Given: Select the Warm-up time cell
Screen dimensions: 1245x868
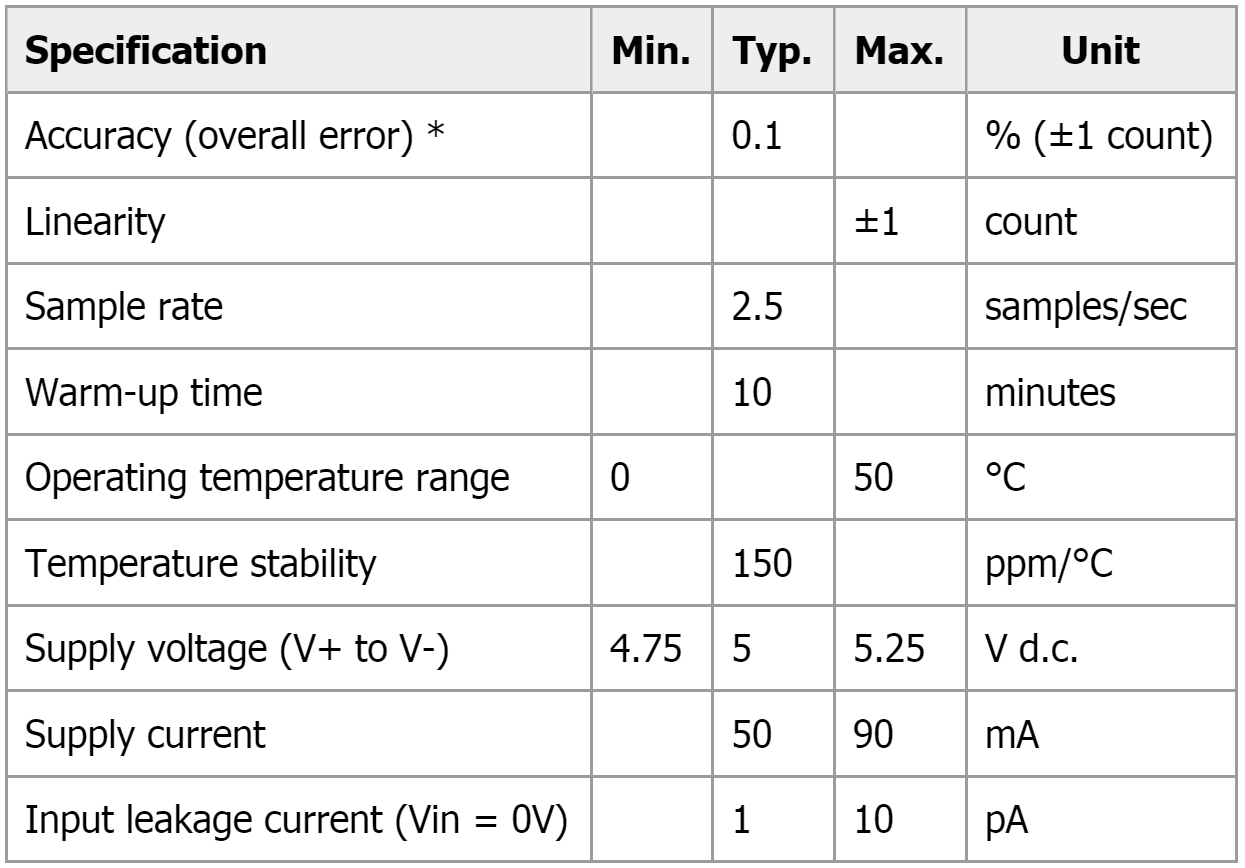Looking at the screenshot, I should 143,394.
